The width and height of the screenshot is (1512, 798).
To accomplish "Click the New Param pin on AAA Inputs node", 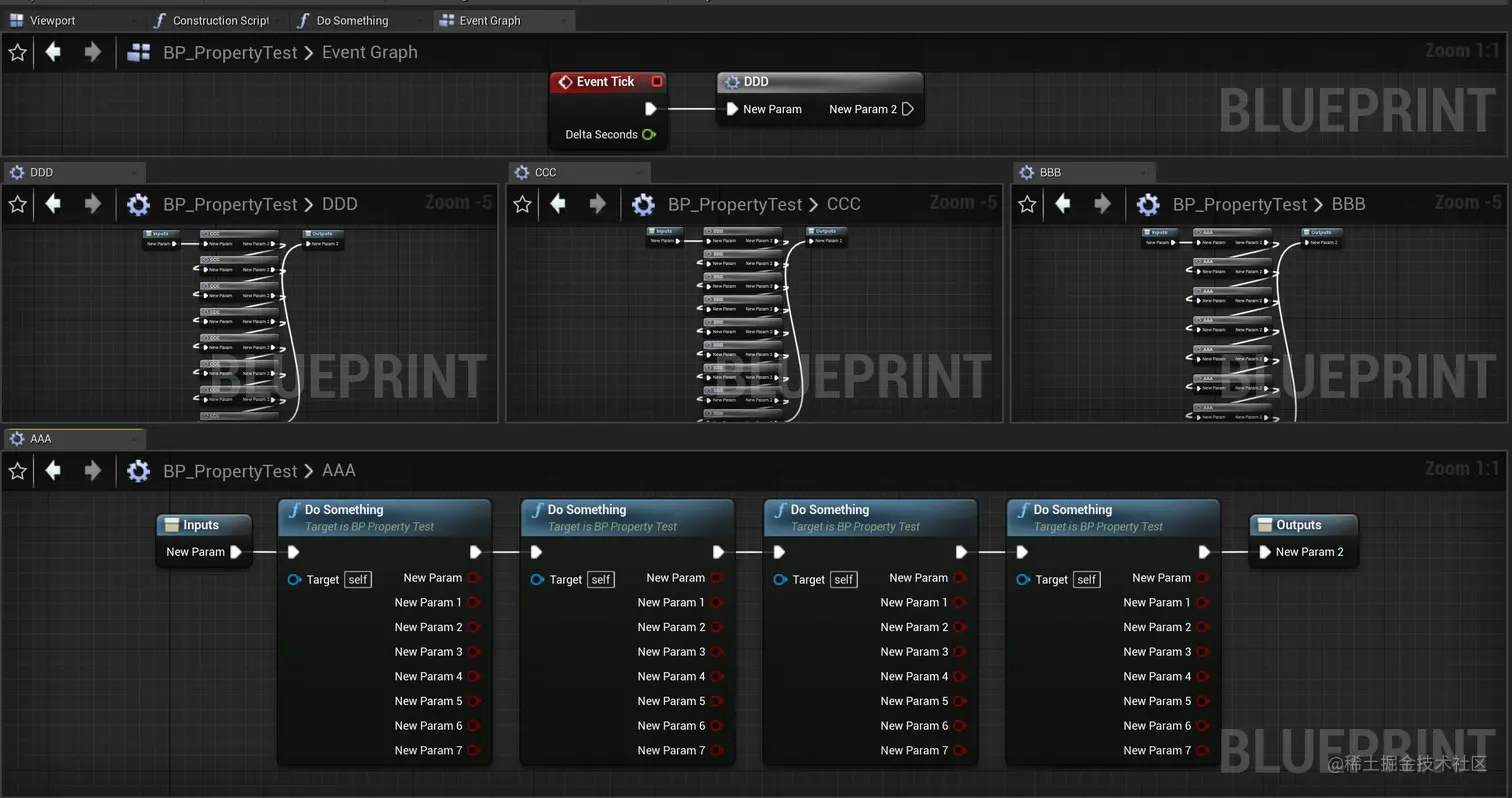I will pyautogui.click(x=236, y=552).
